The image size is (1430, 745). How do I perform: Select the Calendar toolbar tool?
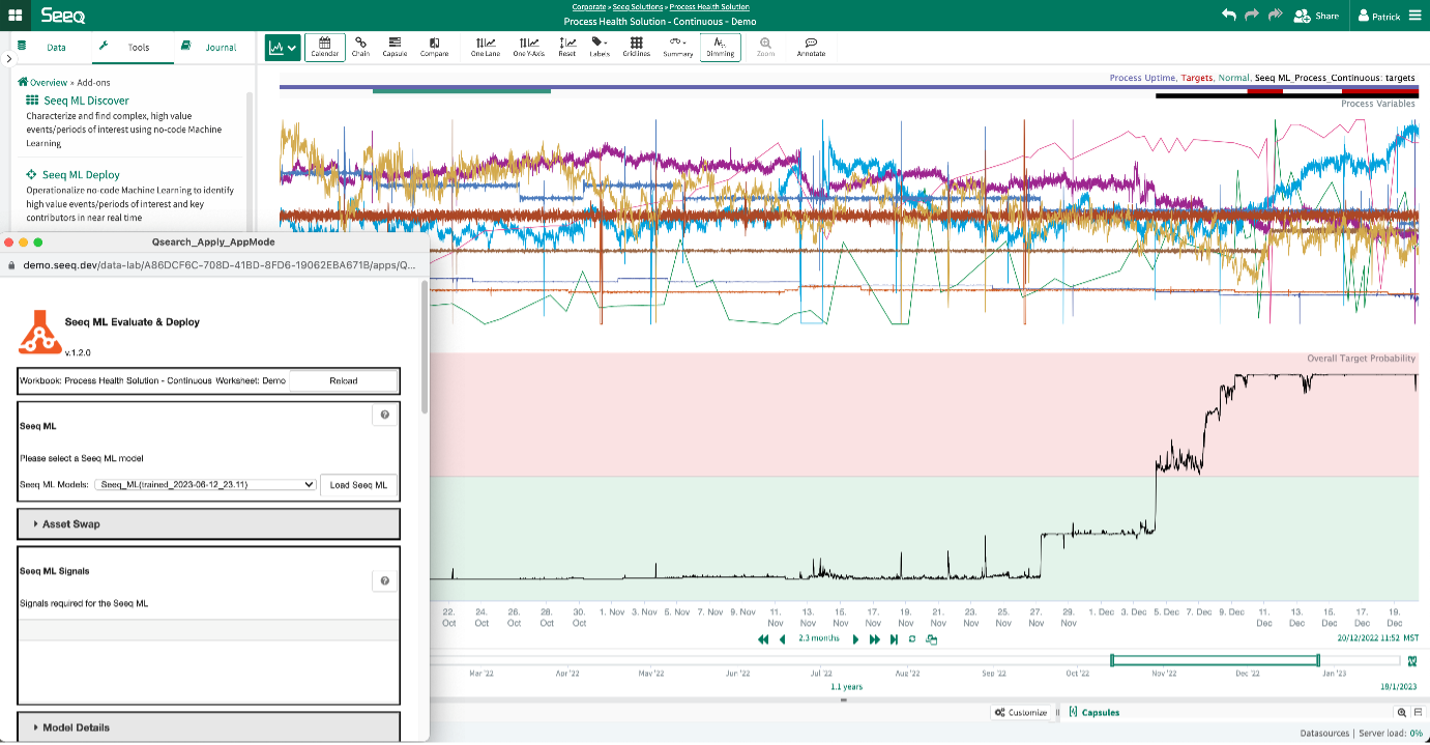click(x=325, y=47)
